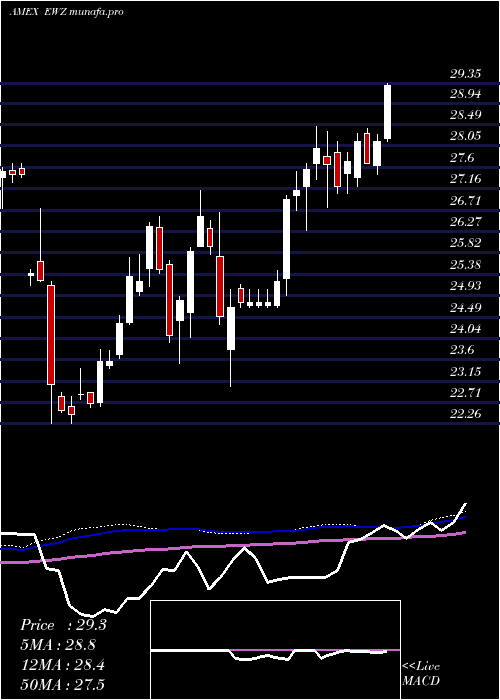The height and width of the screenshot is (700, 500).
Task: Click the 29.35 price axis label
Action: (x=465, y=74)
